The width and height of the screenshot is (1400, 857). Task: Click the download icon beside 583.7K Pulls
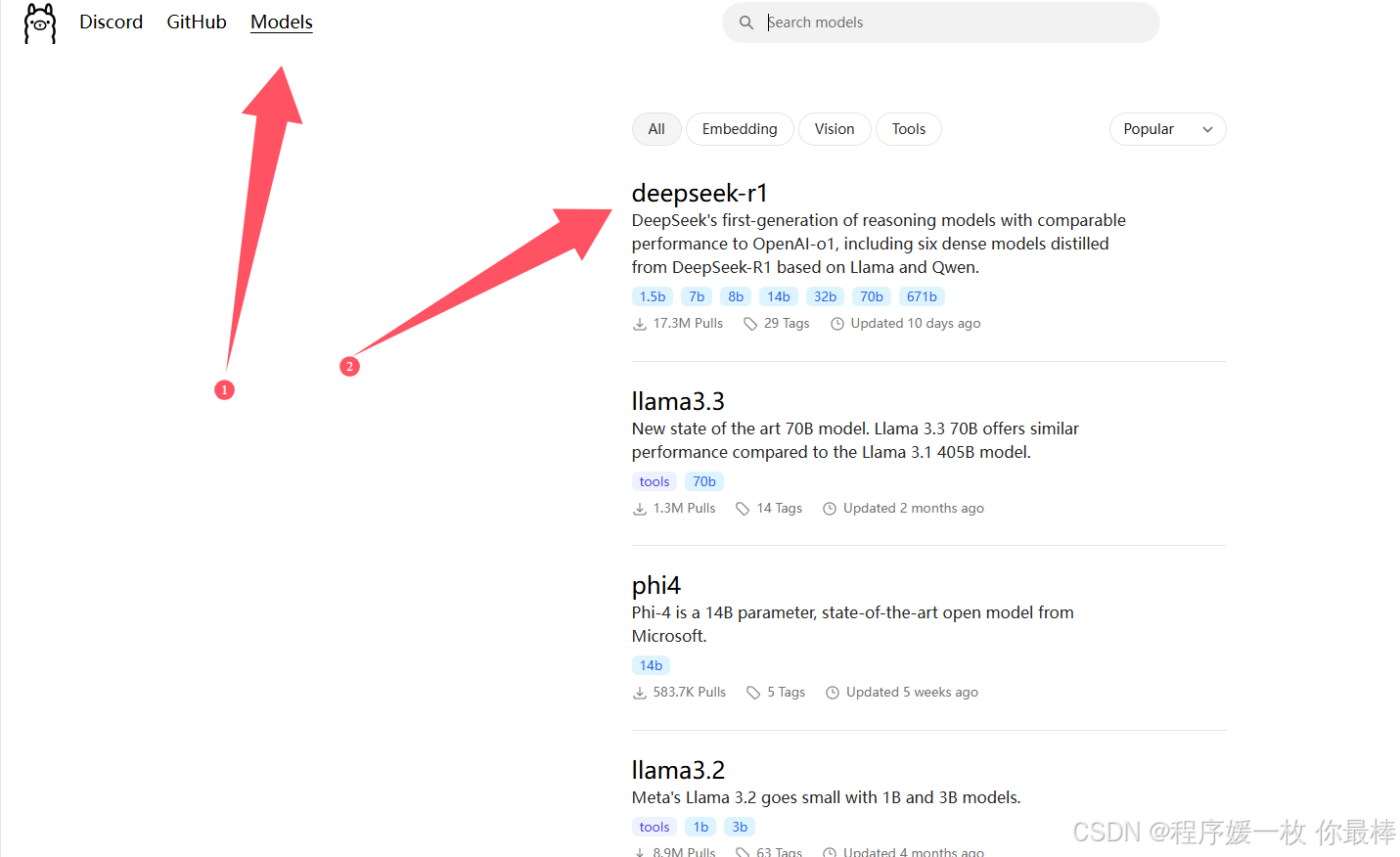[640, 693]
